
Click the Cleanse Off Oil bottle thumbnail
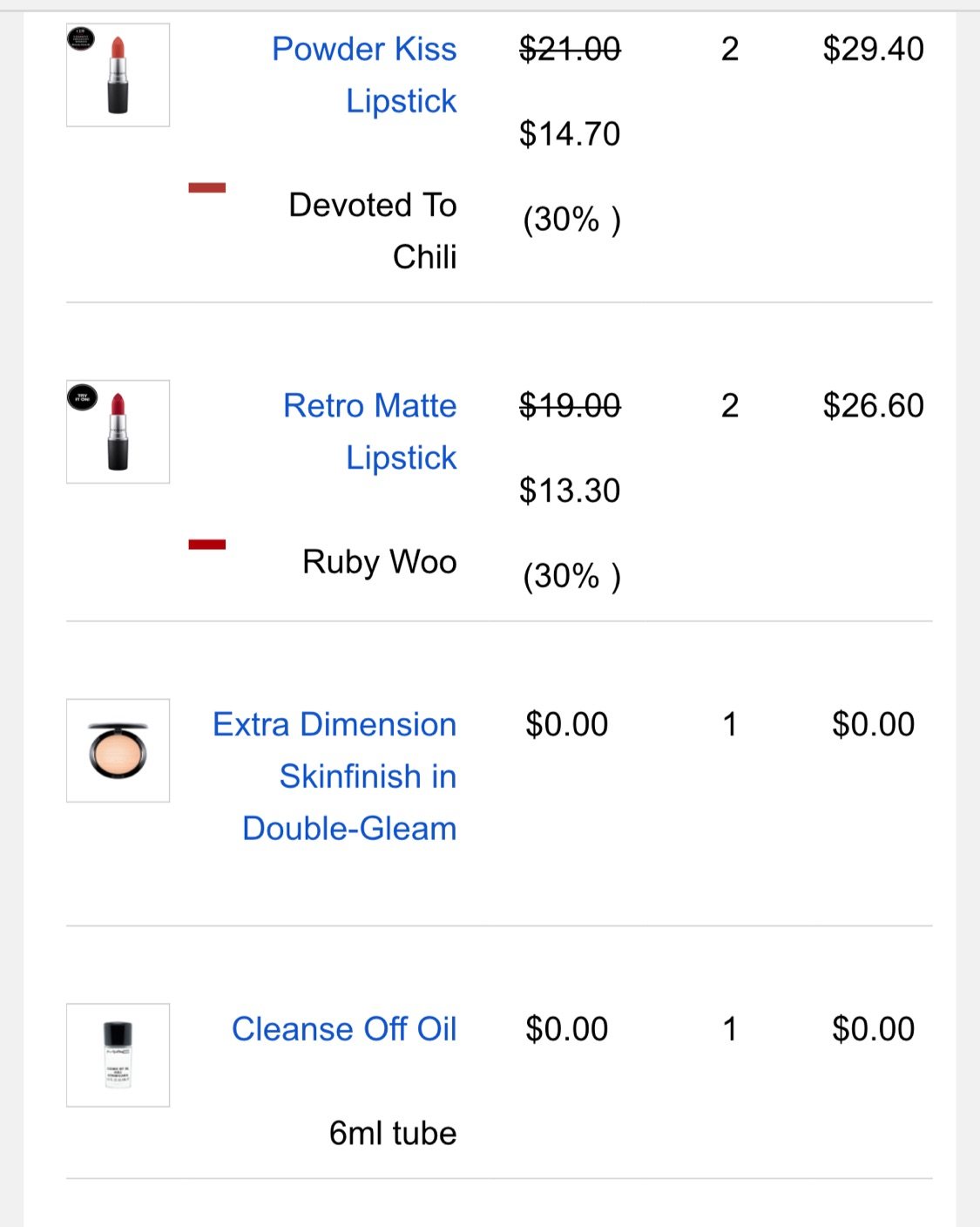click(x=118, y=1055)
